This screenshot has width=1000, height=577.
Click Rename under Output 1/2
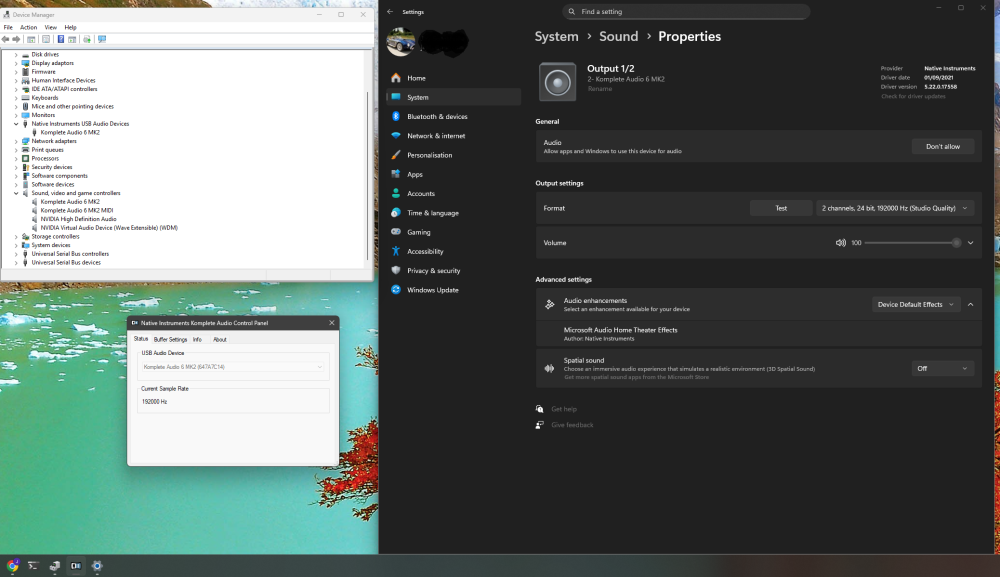click(599, 89)
